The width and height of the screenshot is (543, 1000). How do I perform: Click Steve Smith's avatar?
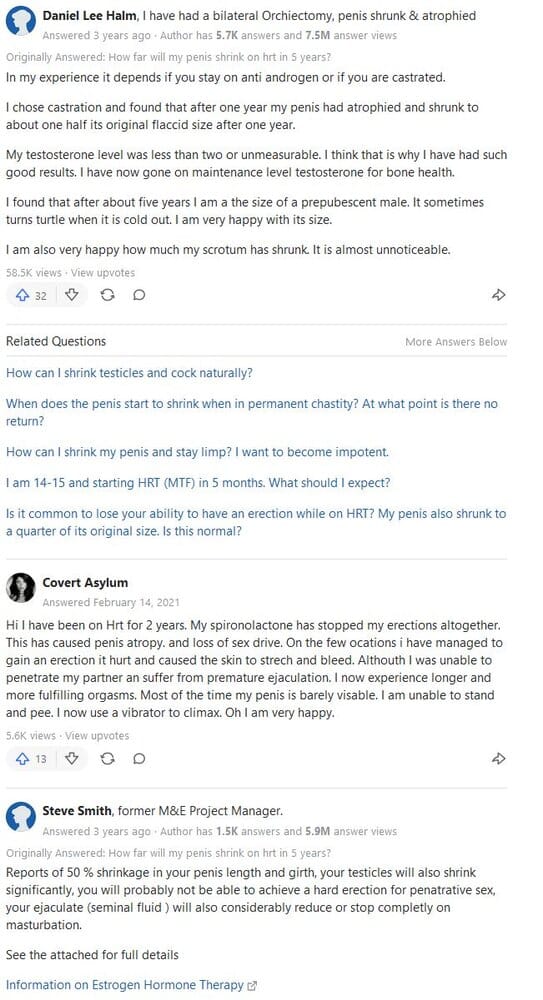(x=20, y=817)
